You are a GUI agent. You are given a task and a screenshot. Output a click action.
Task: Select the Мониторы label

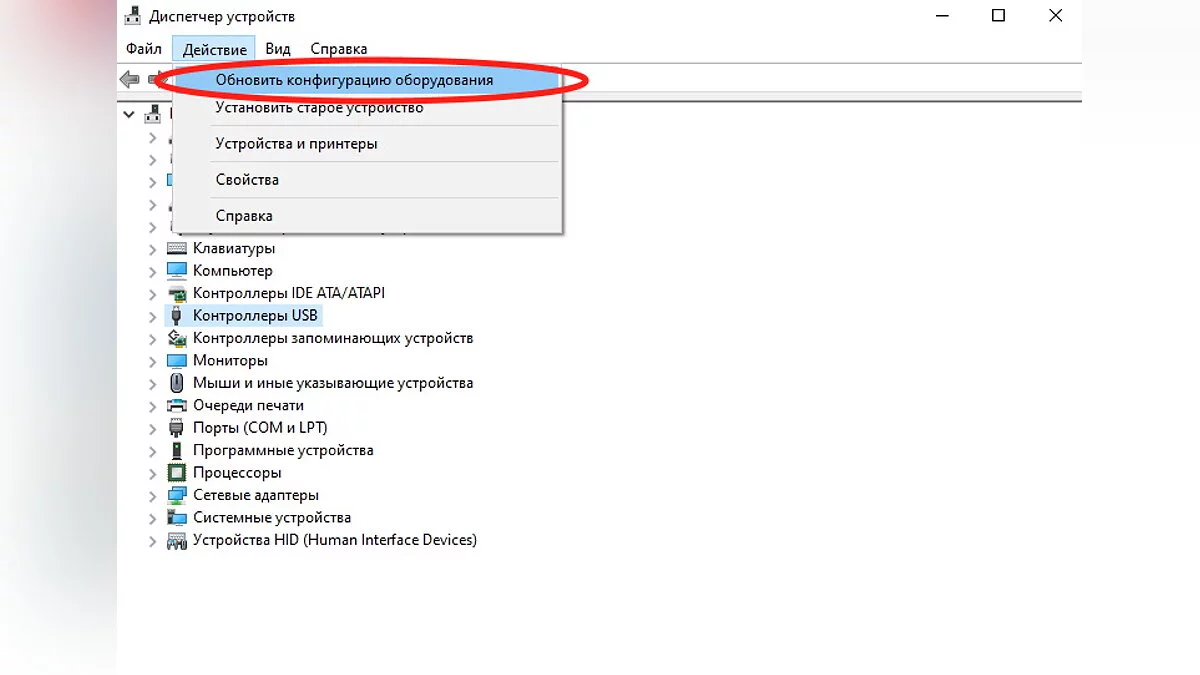[230, 360]
